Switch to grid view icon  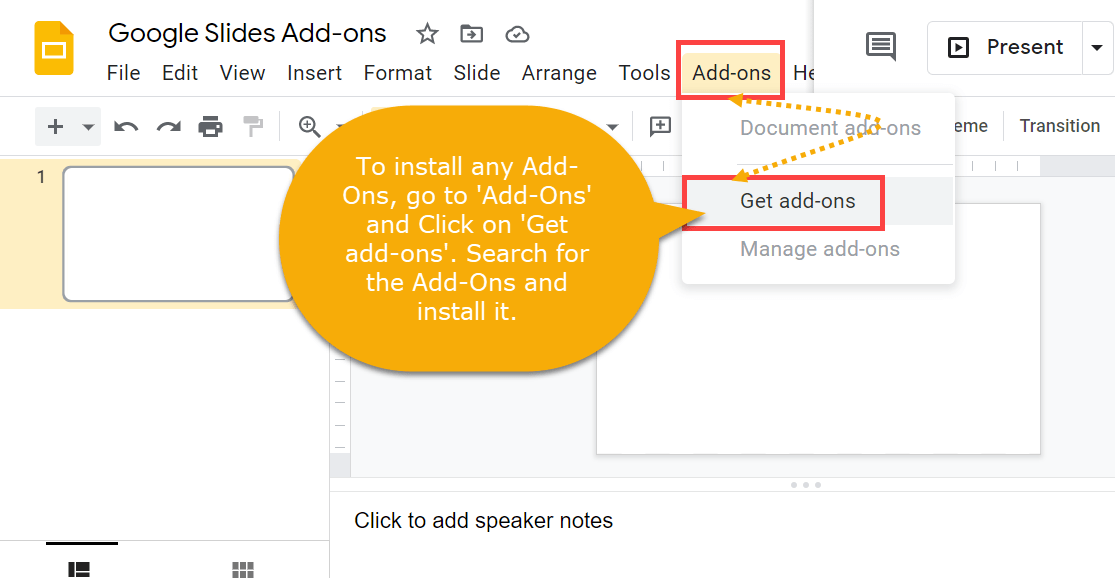click(243, 569)
